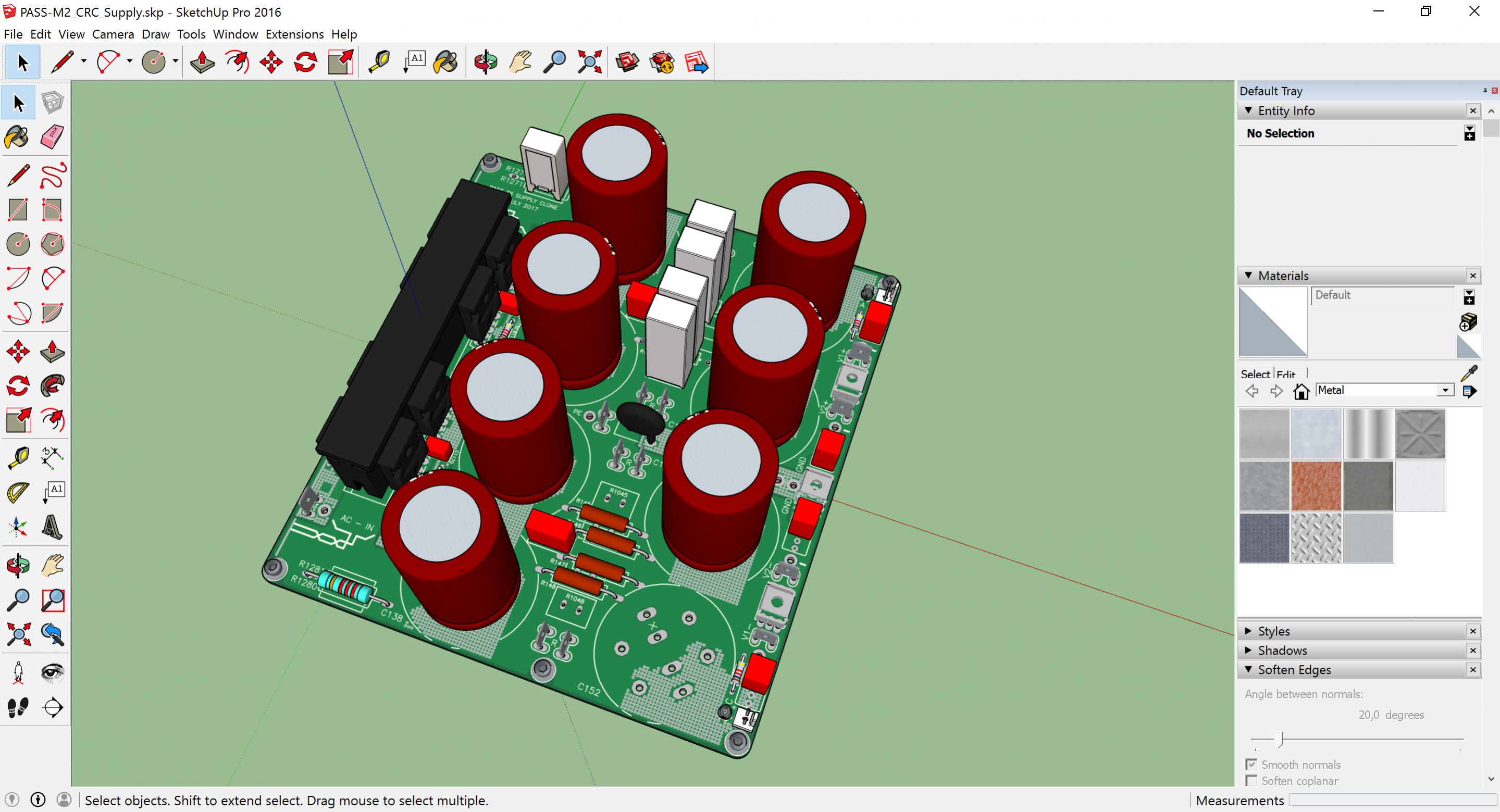Switch to the Edit tab in Materials
The image size is (1500, 812).
(1286, 374)
